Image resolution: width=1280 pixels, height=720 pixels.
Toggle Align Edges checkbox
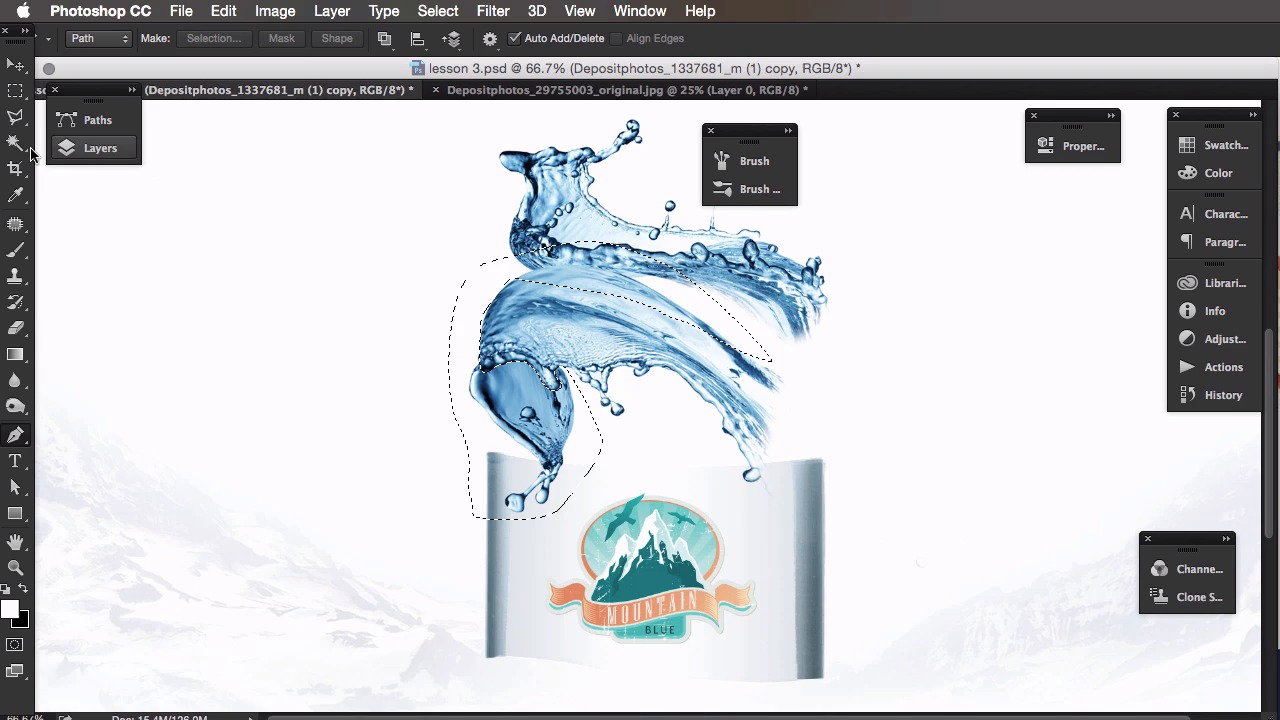617,38
